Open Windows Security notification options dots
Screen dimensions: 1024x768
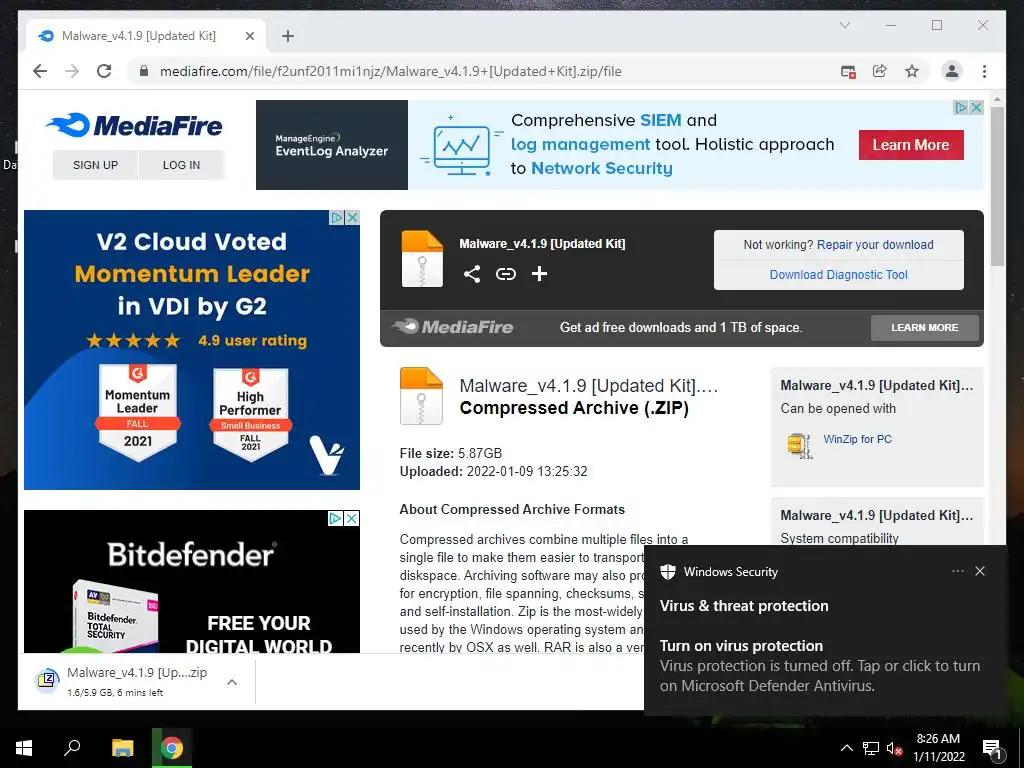point(957,571)
